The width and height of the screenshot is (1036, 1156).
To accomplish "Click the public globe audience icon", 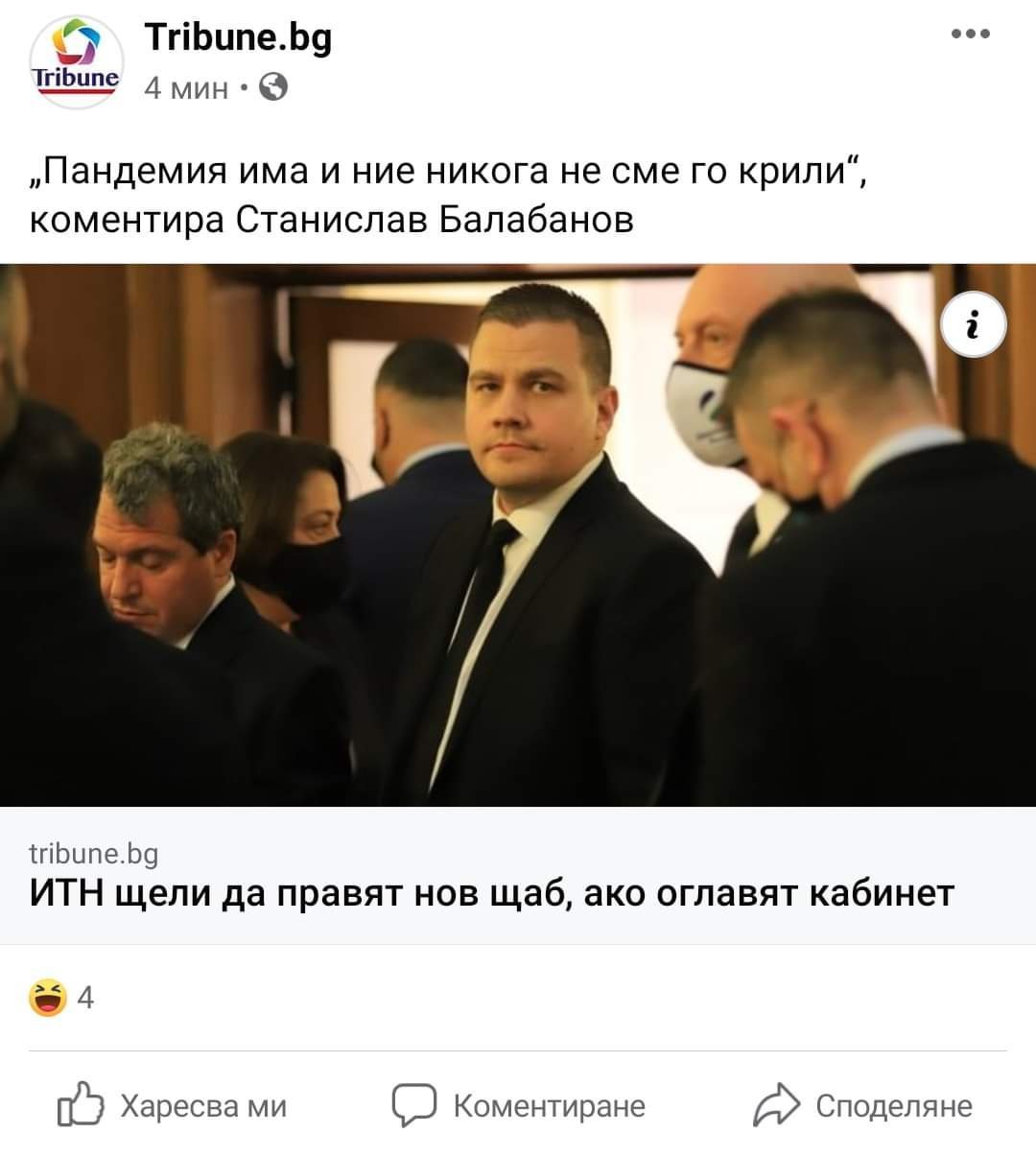I will pos(273,87).
